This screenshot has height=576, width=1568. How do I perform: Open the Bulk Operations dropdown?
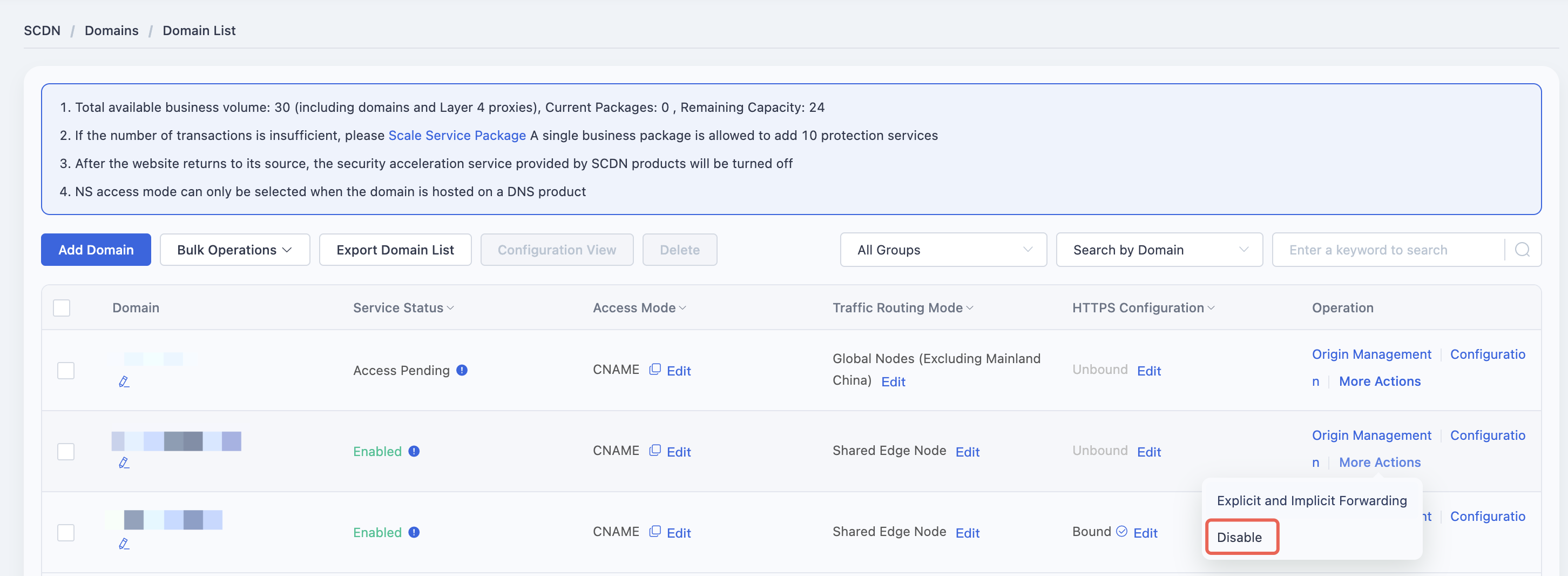click(235, 250)
